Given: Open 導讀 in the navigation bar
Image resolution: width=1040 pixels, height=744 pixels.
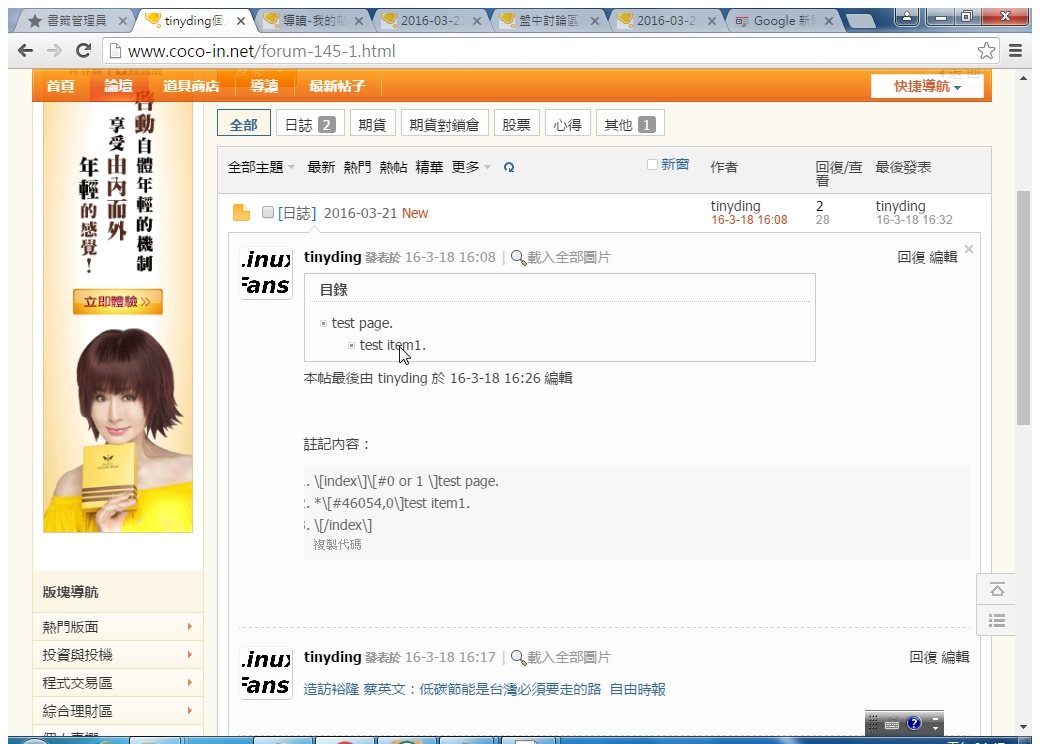Looking at the screenshot, I should (264, 86).
